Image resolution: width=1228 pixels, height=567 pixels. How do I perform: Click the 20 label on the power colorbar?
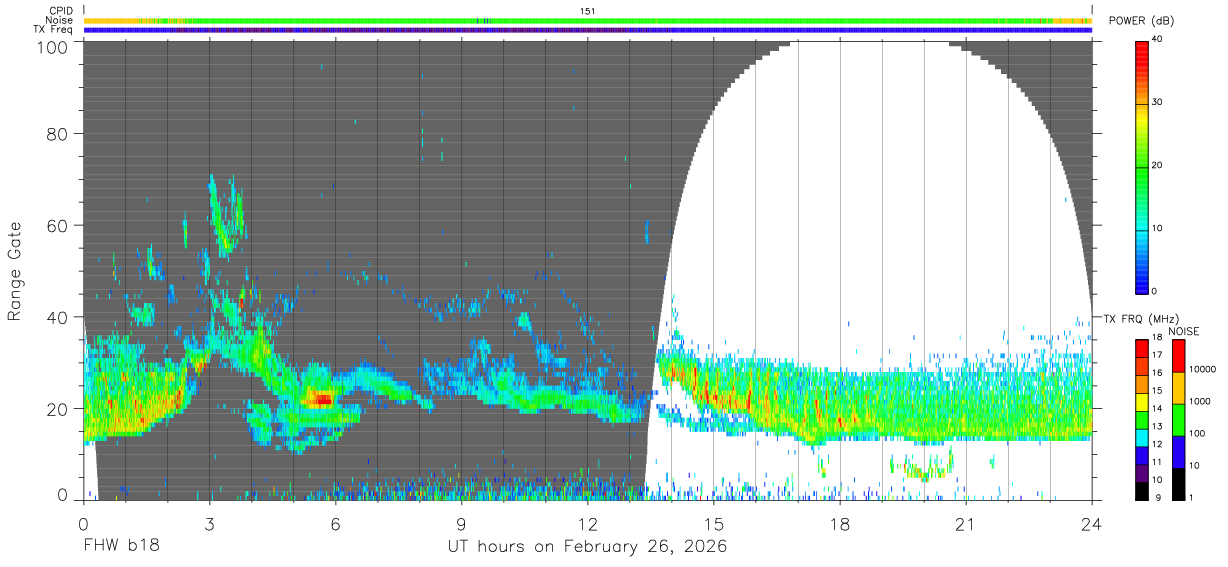(1157, 166)
